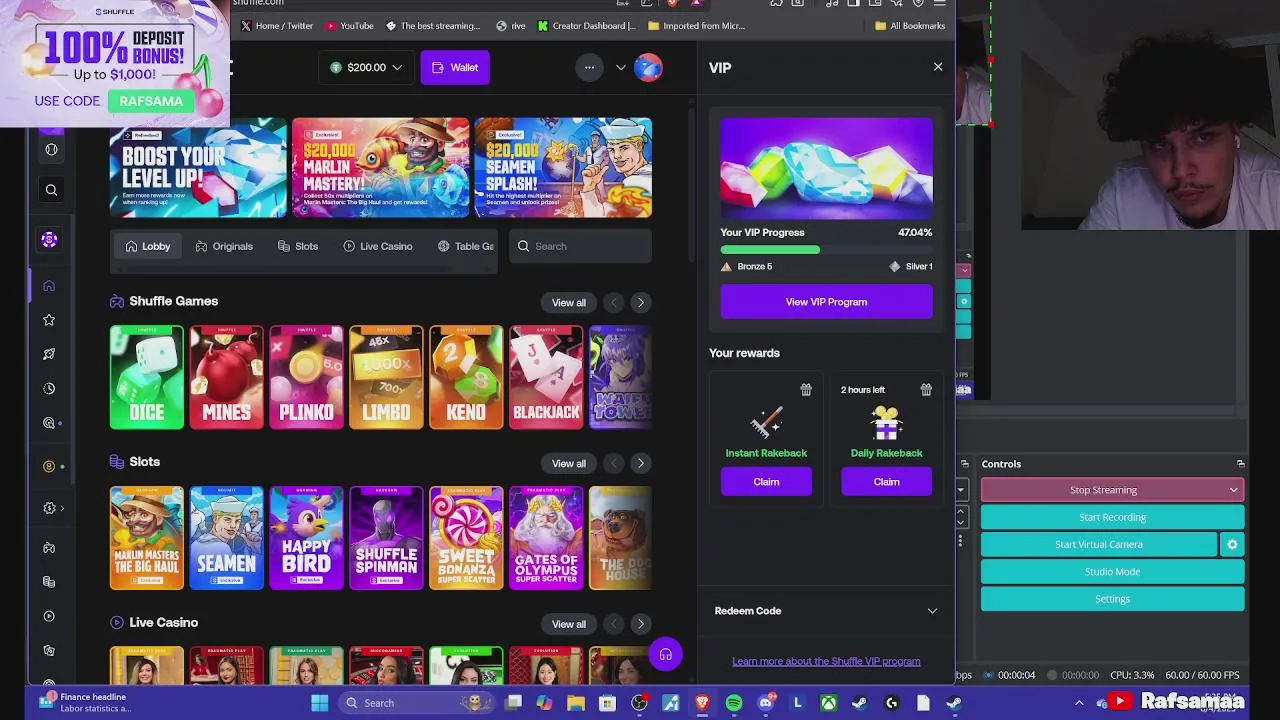This screenshot has width=1280, height=720.
Task: Open the Wallet
Action: coord(455,67)
